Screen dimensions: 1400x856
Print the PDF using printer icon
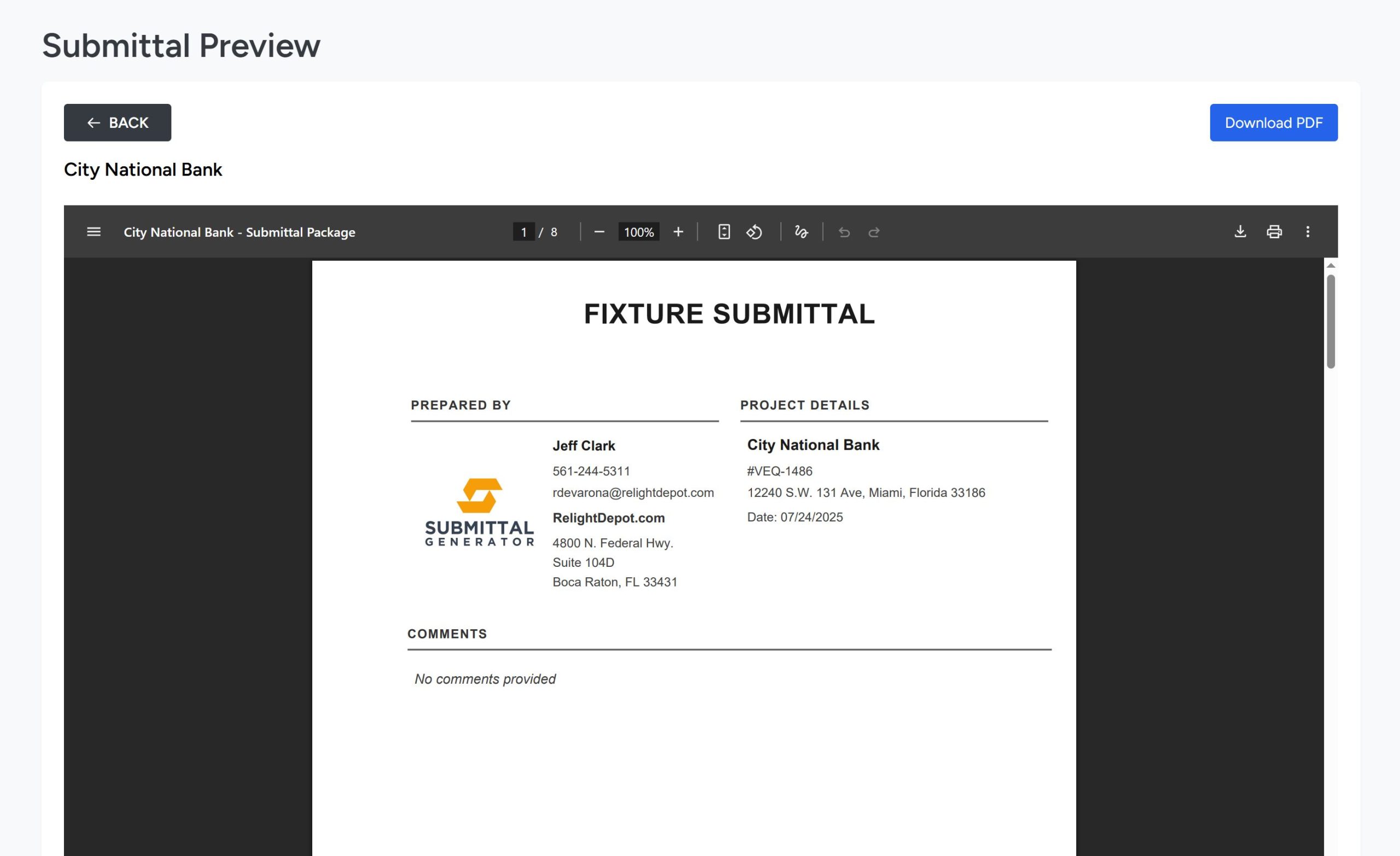point(1274,232)
